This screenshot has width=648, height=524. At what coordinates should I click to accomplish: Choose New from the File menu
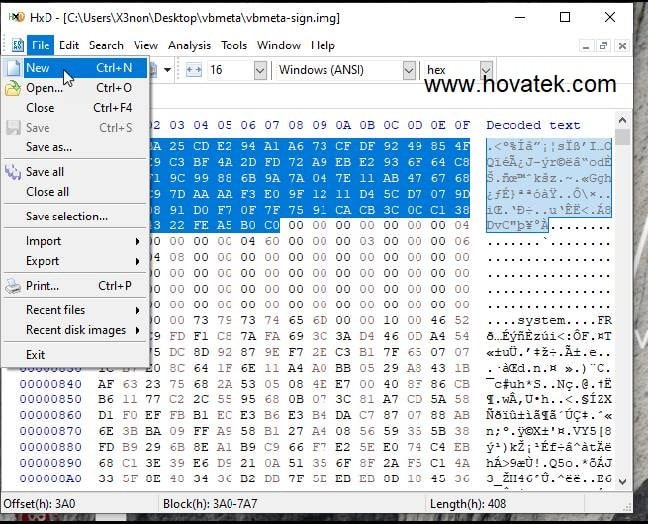(x=75, y=68)
